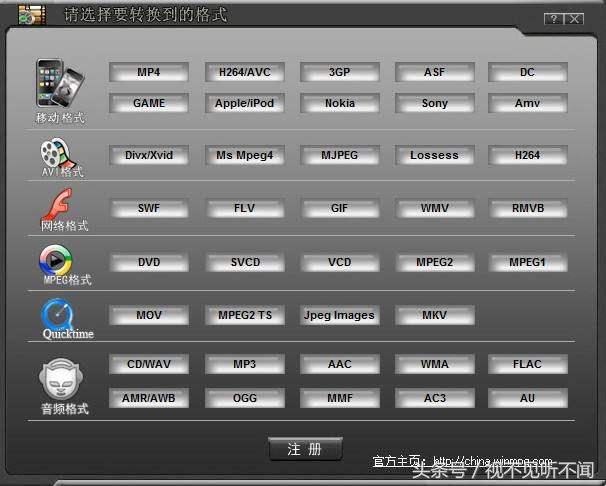
Task: Choose FLAC audio output
Action: pos(527,365)
